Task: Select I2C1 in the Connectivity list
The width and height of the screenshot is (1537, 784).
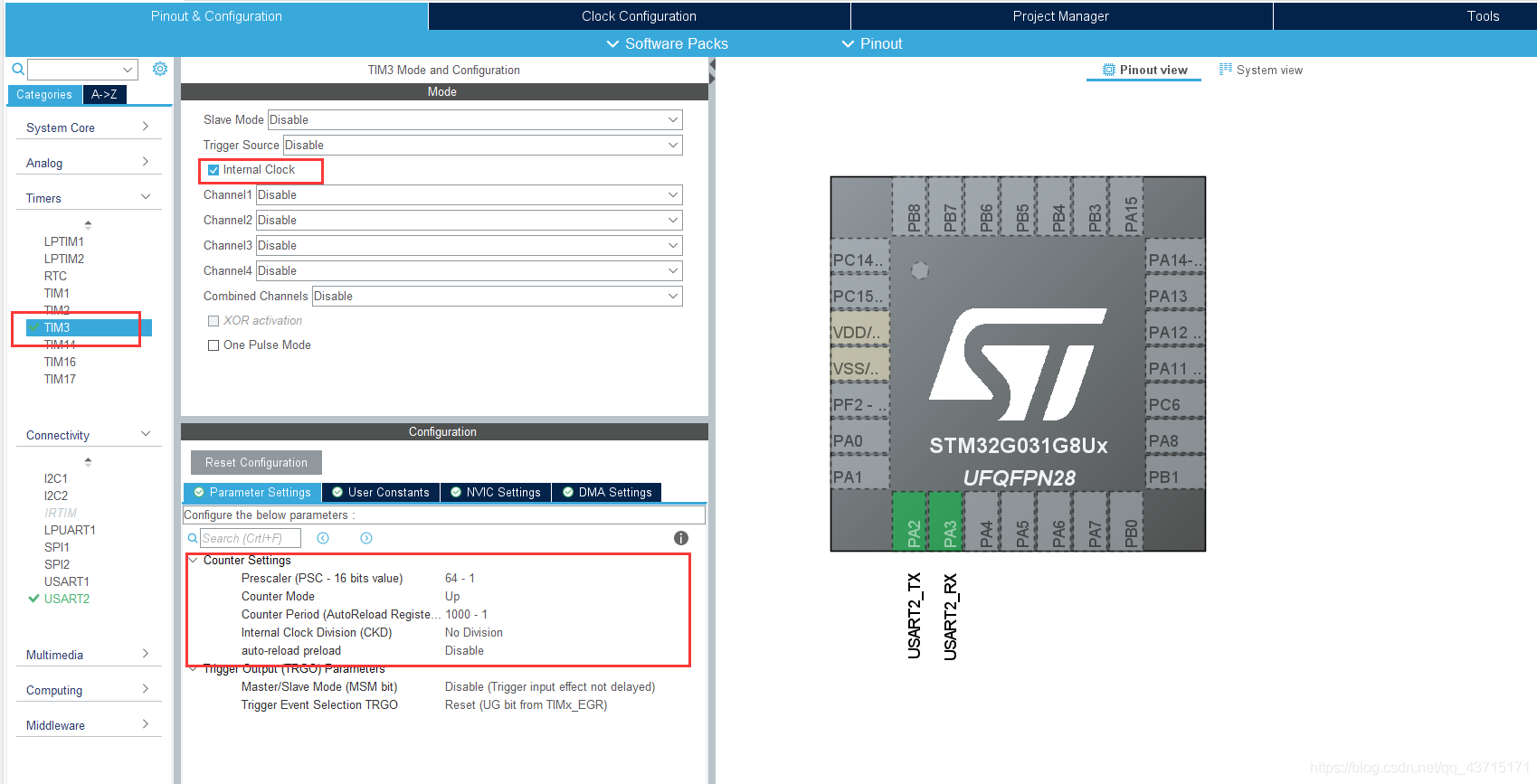Action: click(x=56, y=478)
